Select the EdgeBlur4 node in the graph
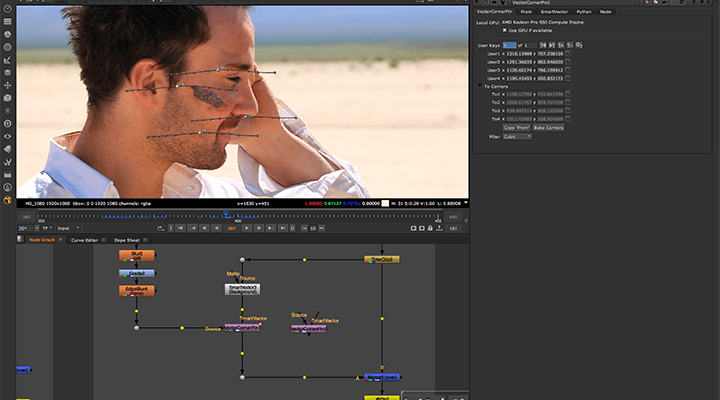Screen dimensions: 720x400 coord(137,291)
